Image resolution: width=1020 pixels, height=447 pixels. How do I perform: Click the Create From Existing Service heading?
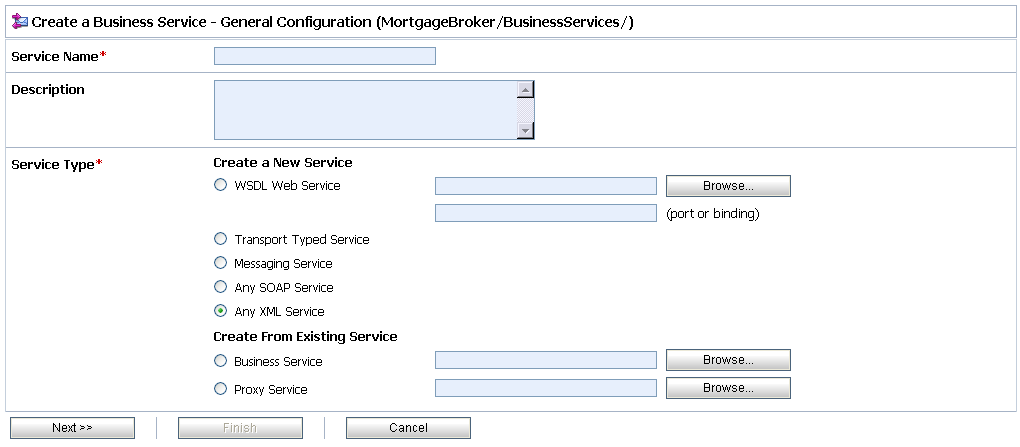click(x=305, y=336)
